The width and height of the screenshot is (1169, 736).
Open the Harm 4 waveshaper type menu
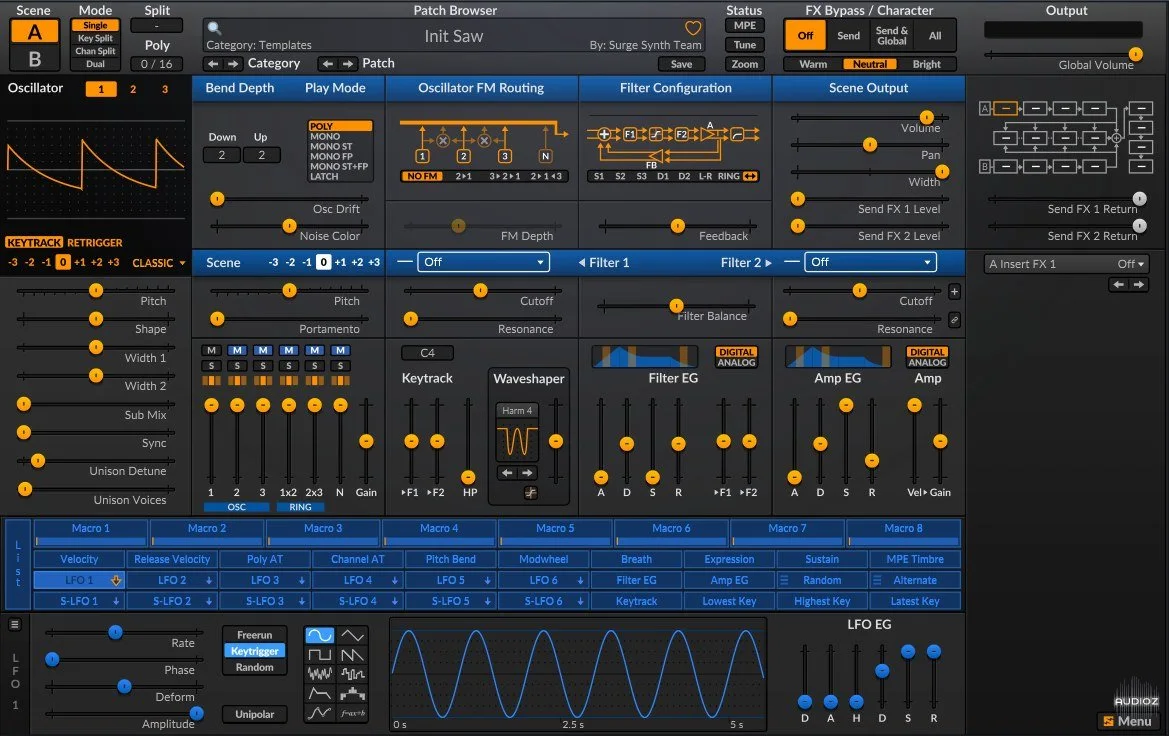click(x=517, y=411)
